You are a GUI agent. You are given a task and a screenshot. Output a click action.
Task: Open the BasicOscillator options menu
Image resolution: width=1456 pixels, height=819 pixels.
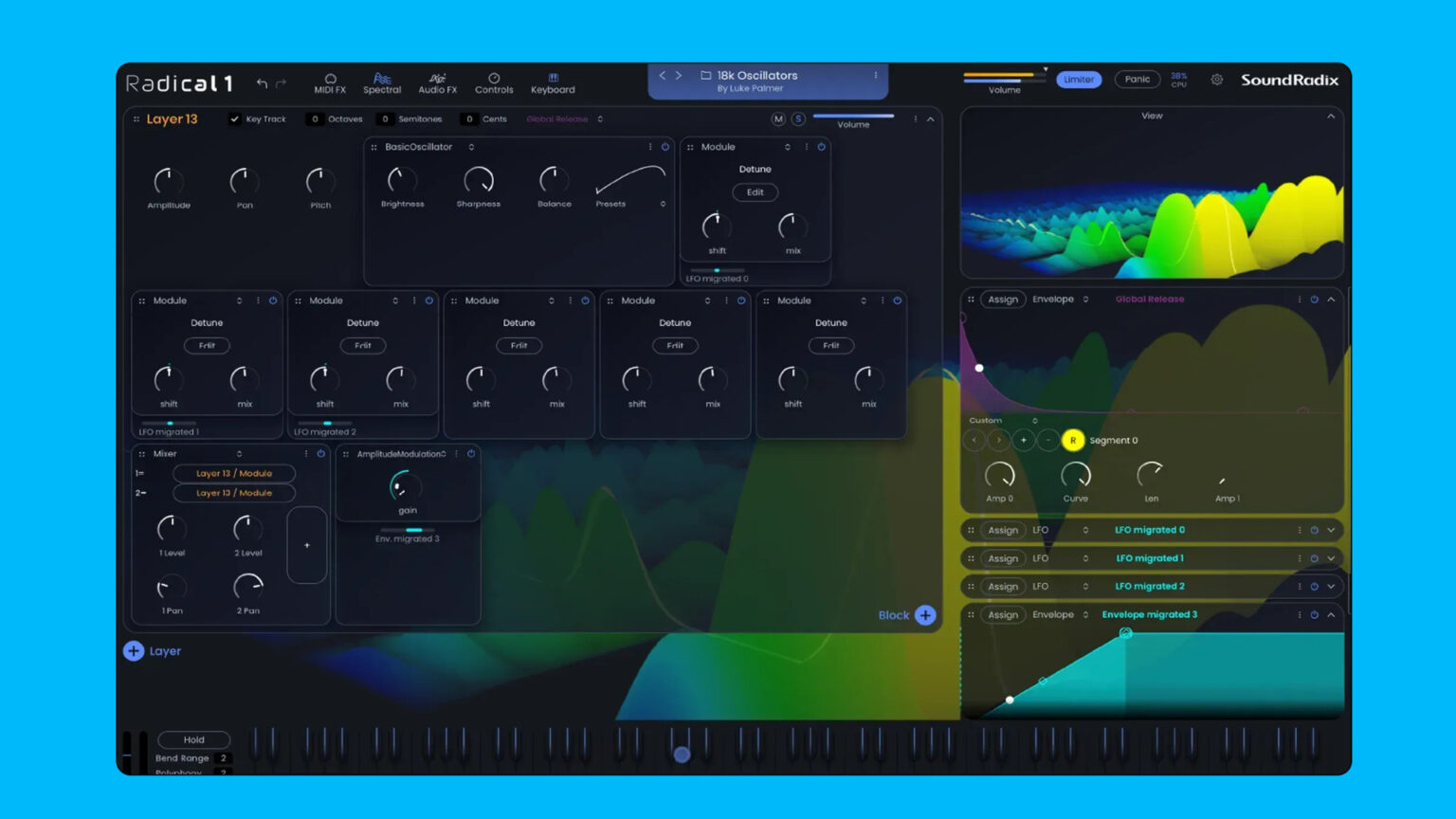pos(651,147)
